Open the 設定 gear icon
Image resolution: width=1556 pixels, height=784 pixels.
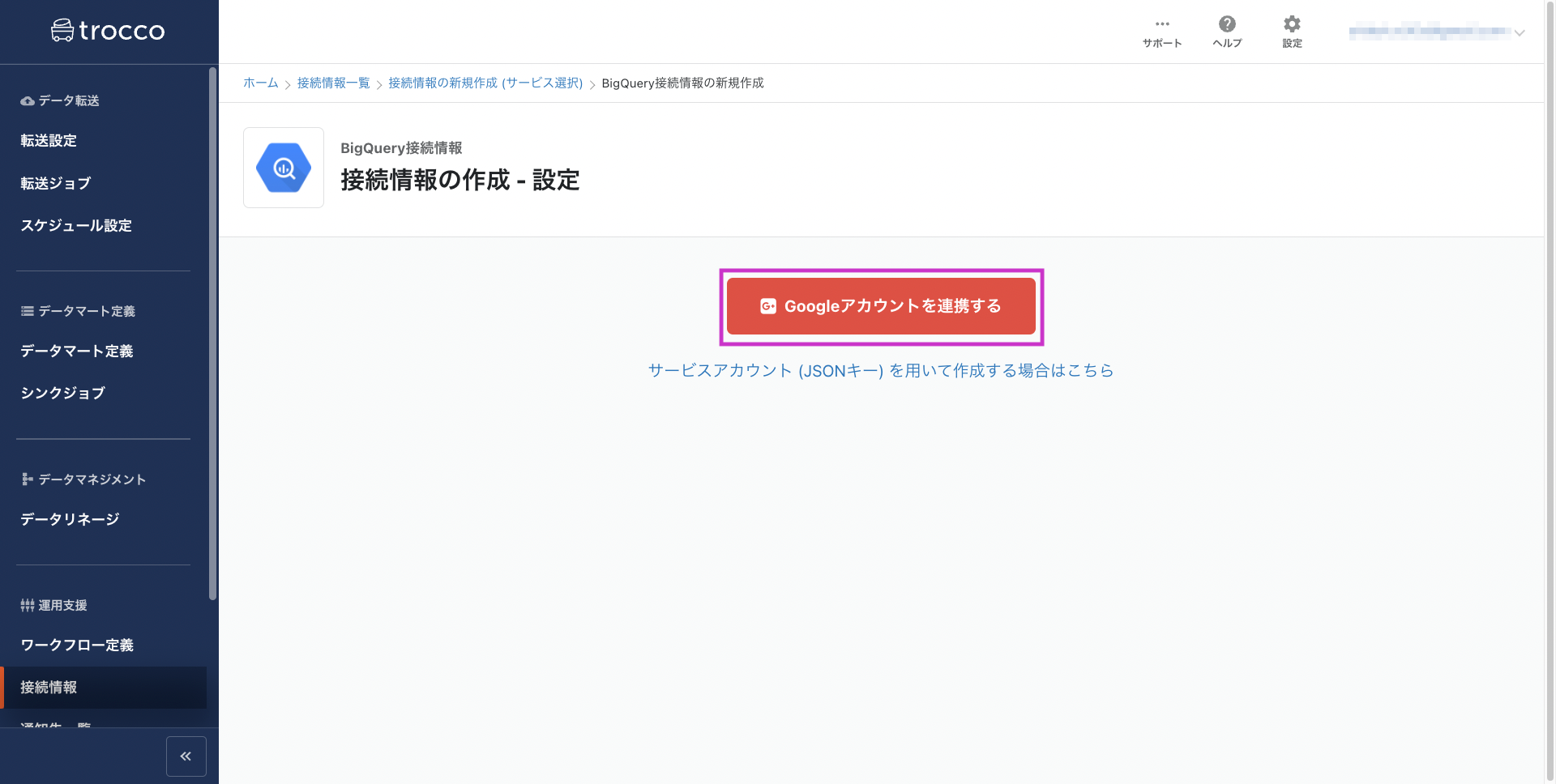click(x=1292, y=24)
